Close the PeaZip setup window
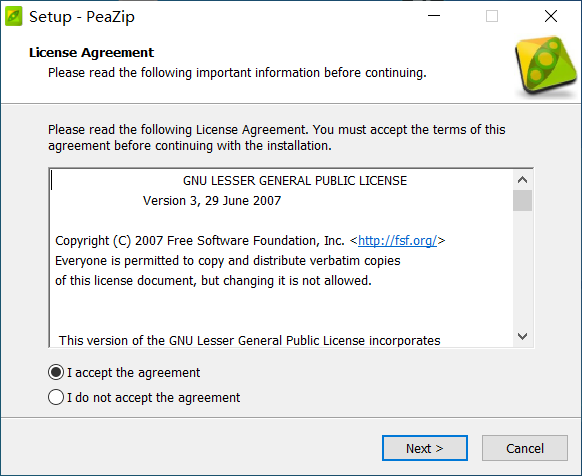This screenshot has width=582, height=476. [x=551, y=16]
